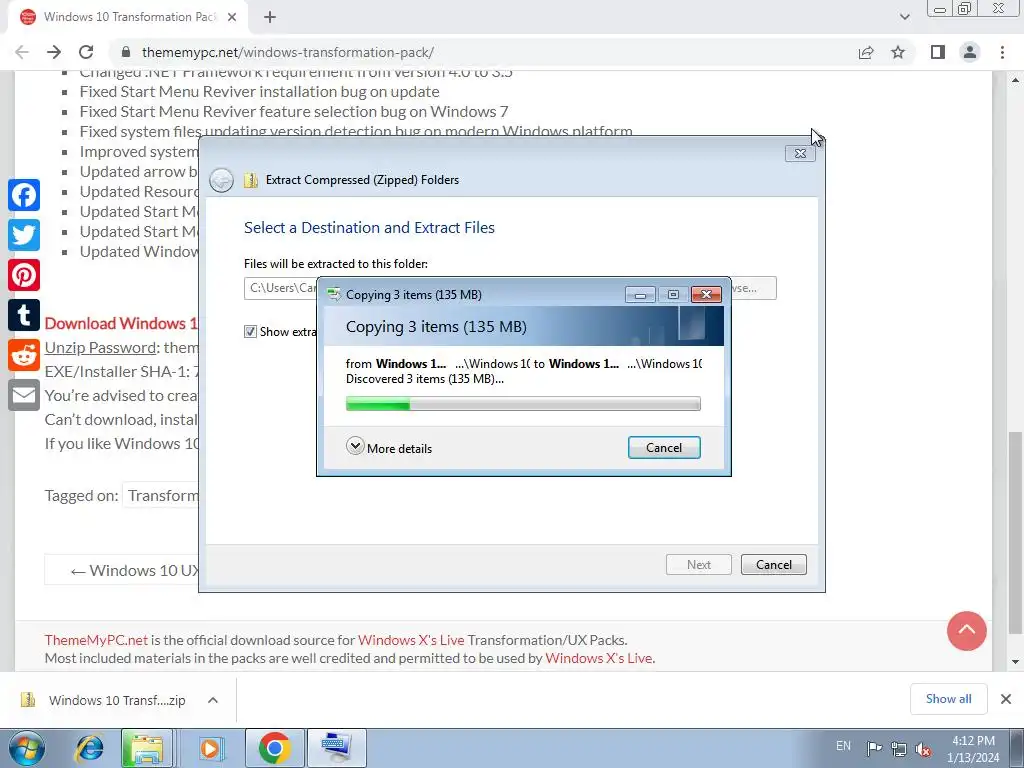
Task: Click the Email share icon
Action: click(24, 395)
